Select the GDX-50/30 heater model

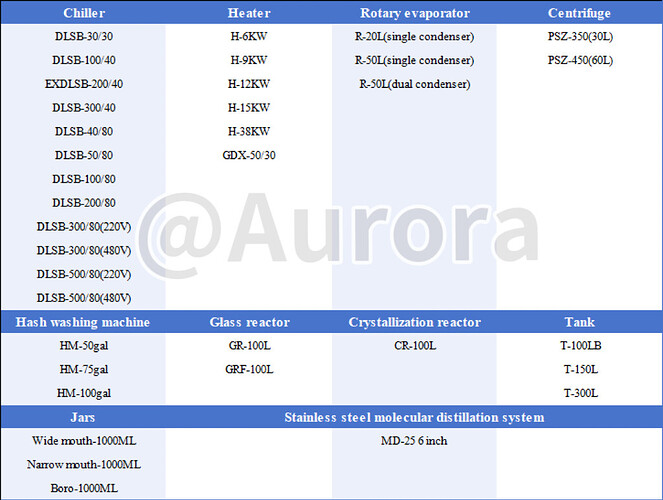[249, 155]
